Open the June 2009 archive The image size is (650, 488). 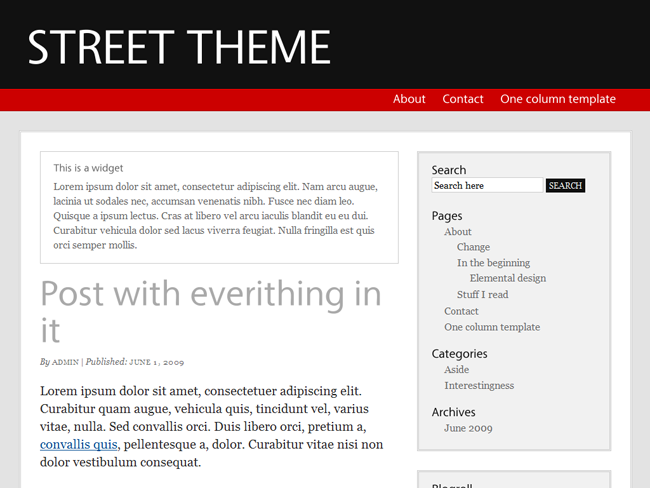[468, 428]
